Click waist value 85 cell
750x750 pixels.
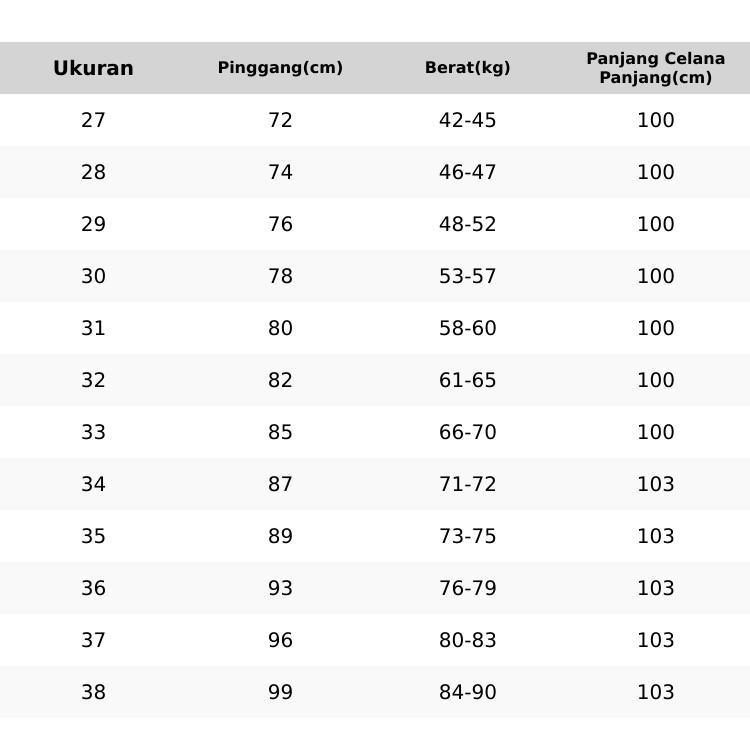click(x=280, y=432)
